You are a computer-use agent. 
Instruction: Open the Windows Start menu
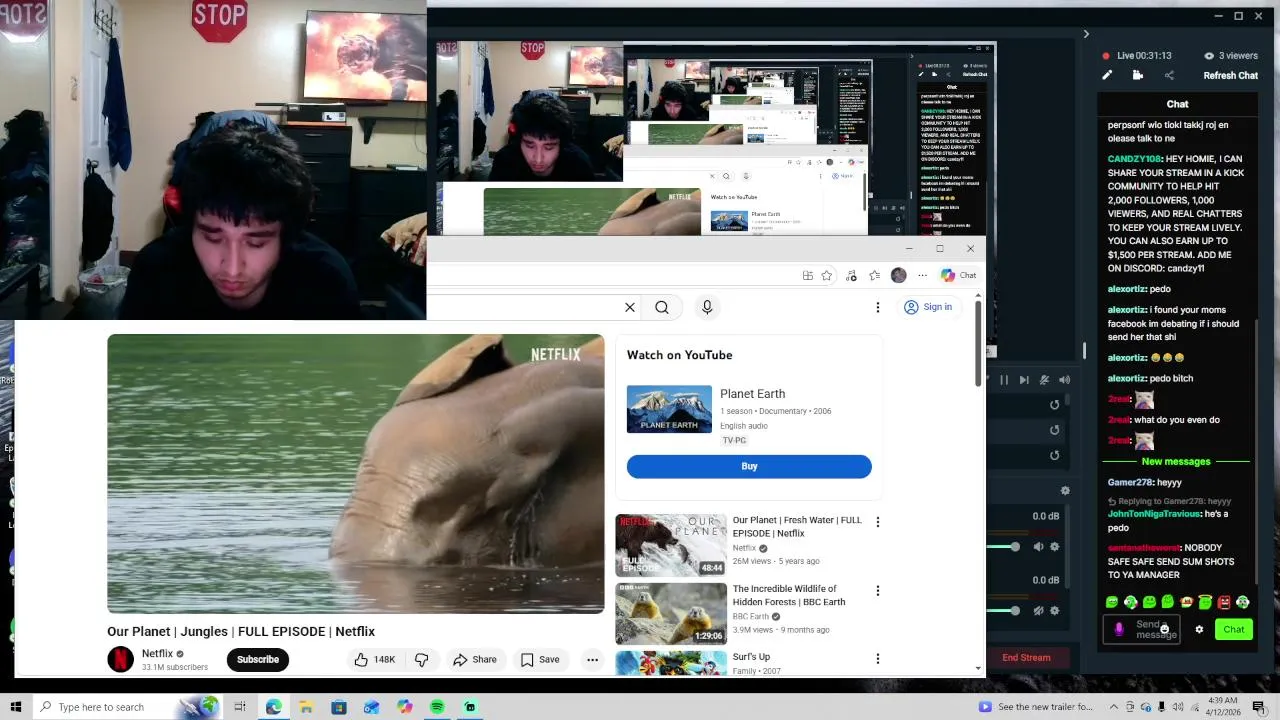coord(16,707)
